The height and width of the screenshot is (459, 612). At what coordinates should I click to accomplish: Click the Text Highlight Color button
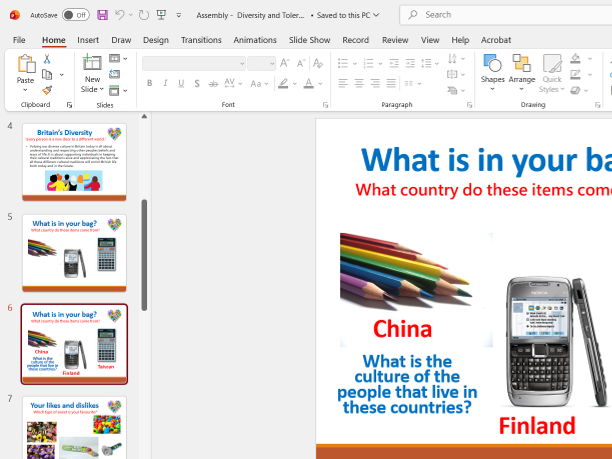point(283,83)
